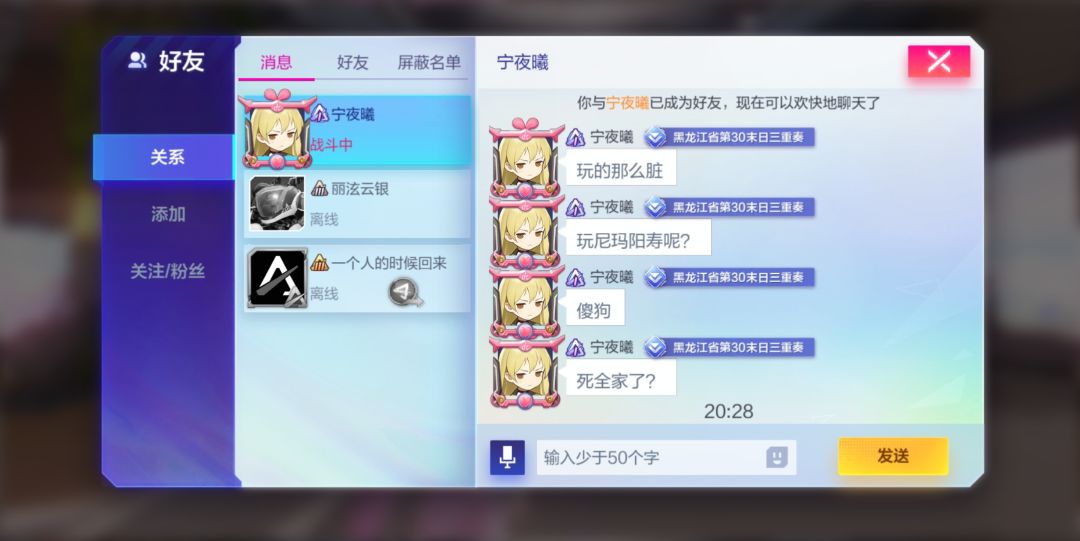Open avatar of 一个人的时候回来
The width and height of the screenshot is (1080, 541).
(277, 278)
